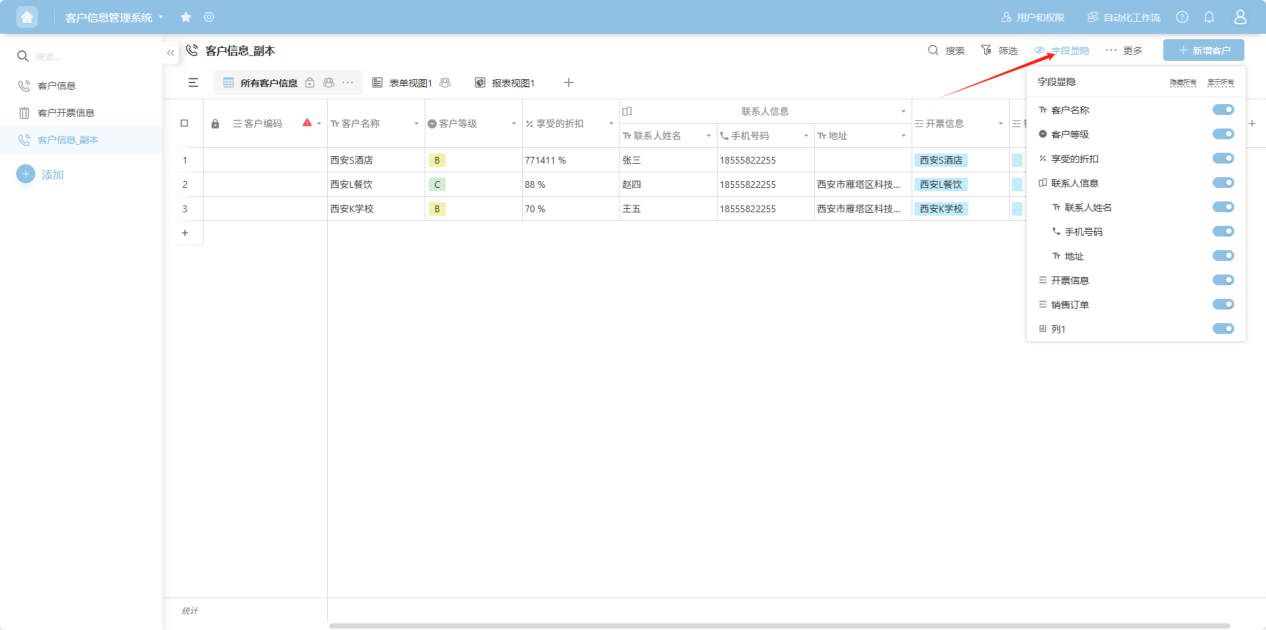
Task: Toggle off 客户名称 field visibility
Action: (1222, 110)
